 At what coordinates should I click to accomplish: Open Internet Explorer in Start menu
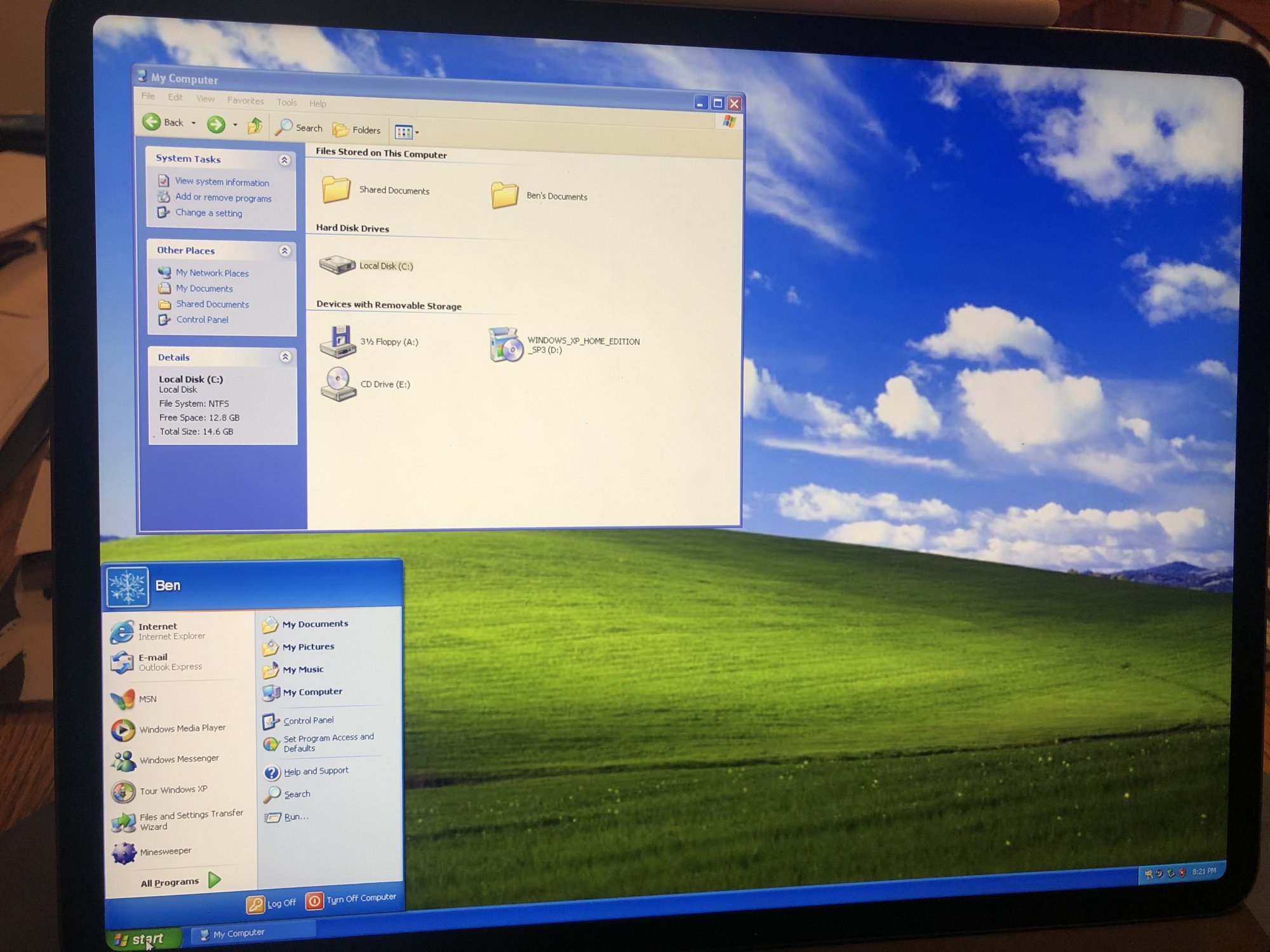tap(157, 631)
